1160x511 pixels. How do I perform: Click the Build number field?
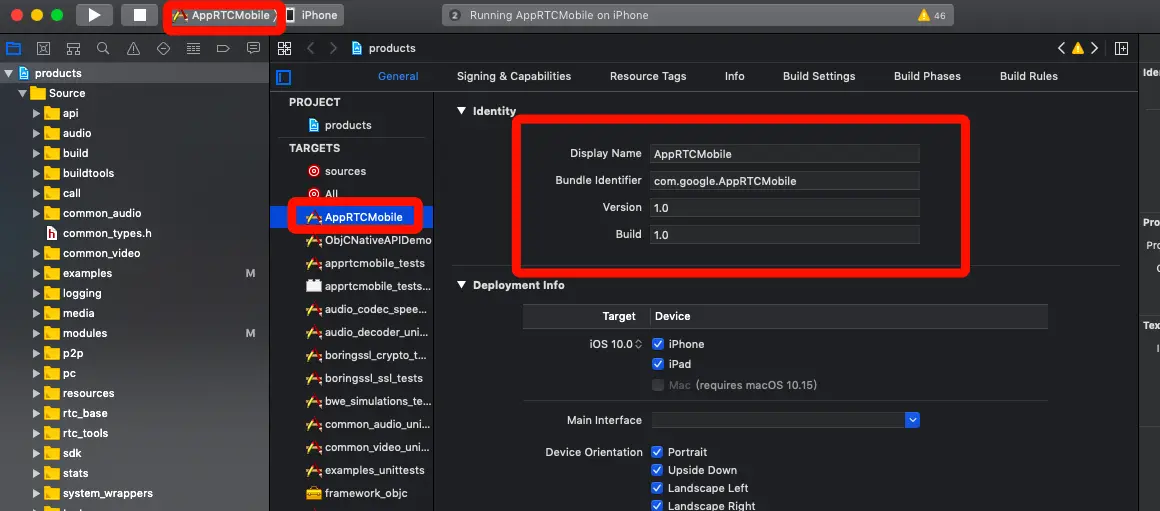[785, 234]
